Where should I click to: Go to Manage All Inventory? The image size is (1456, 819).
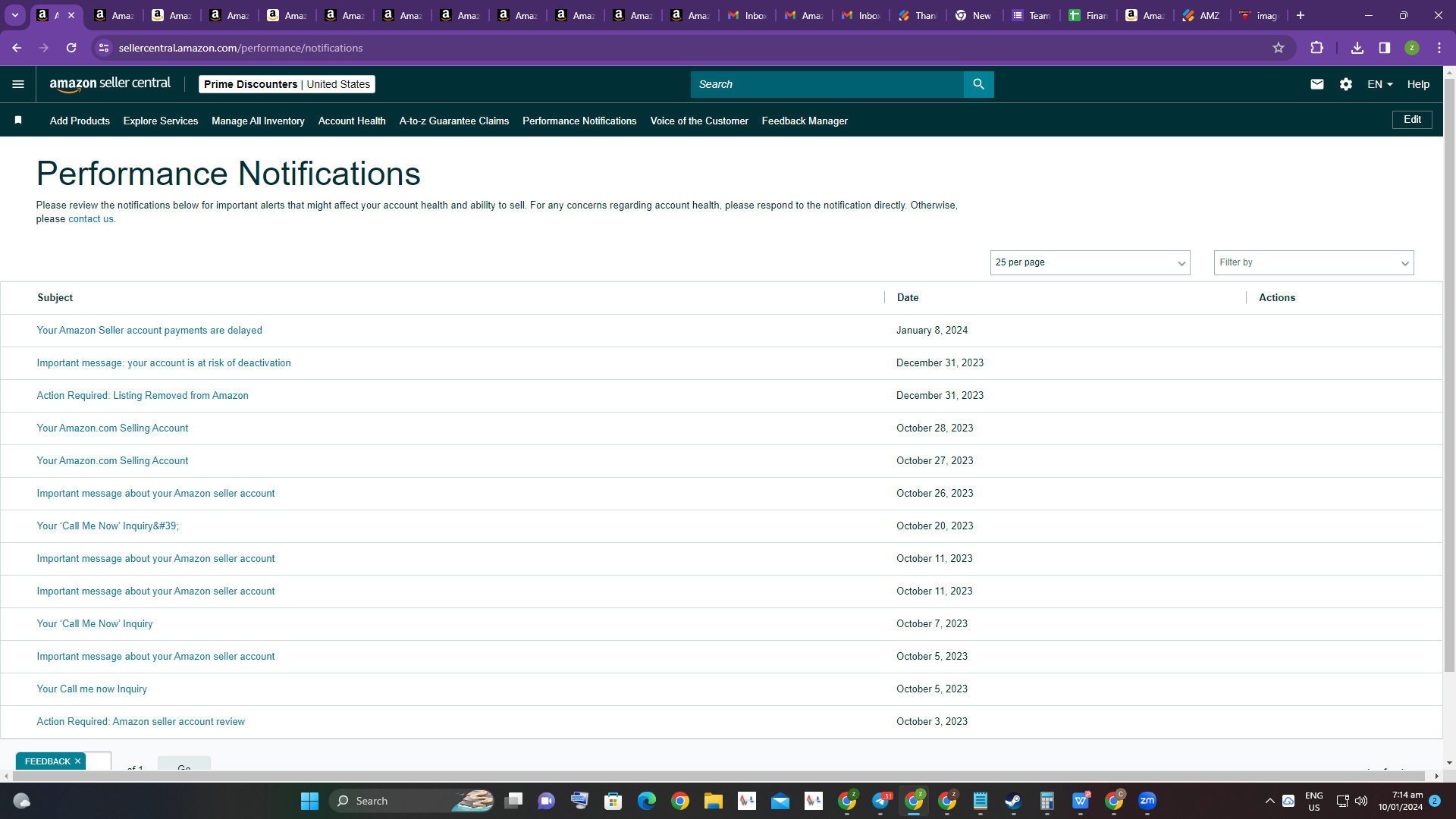[x=258, y=121]
